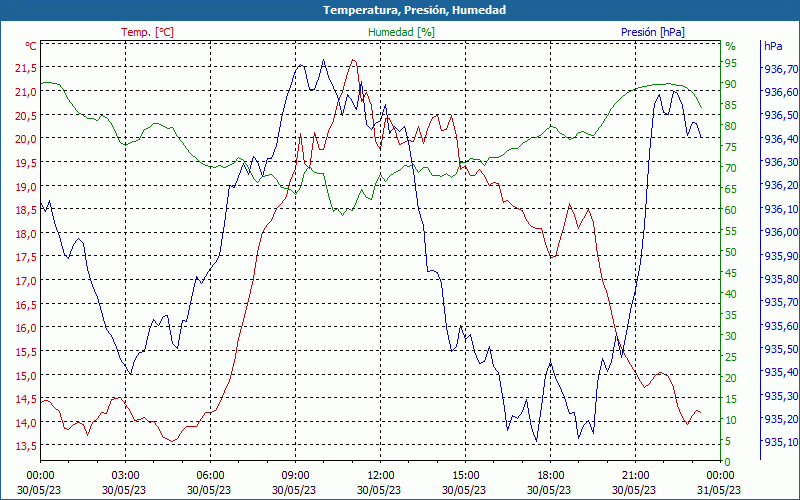
Task: Click the 18,5 temperature axis value
Action: tap(26, 210)
